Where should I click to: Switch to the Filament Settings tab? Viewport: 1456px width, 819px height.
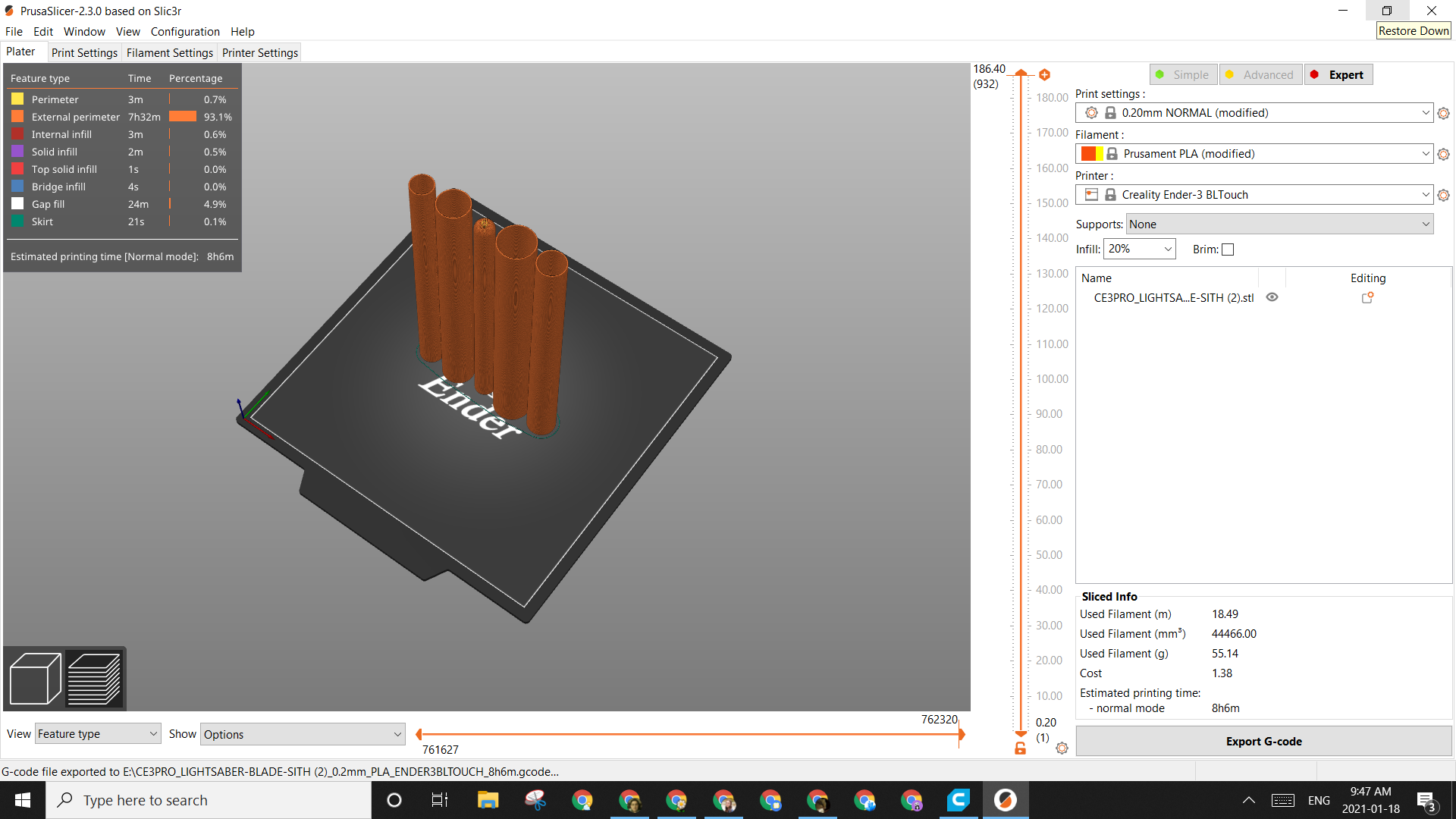click(170, 52)
